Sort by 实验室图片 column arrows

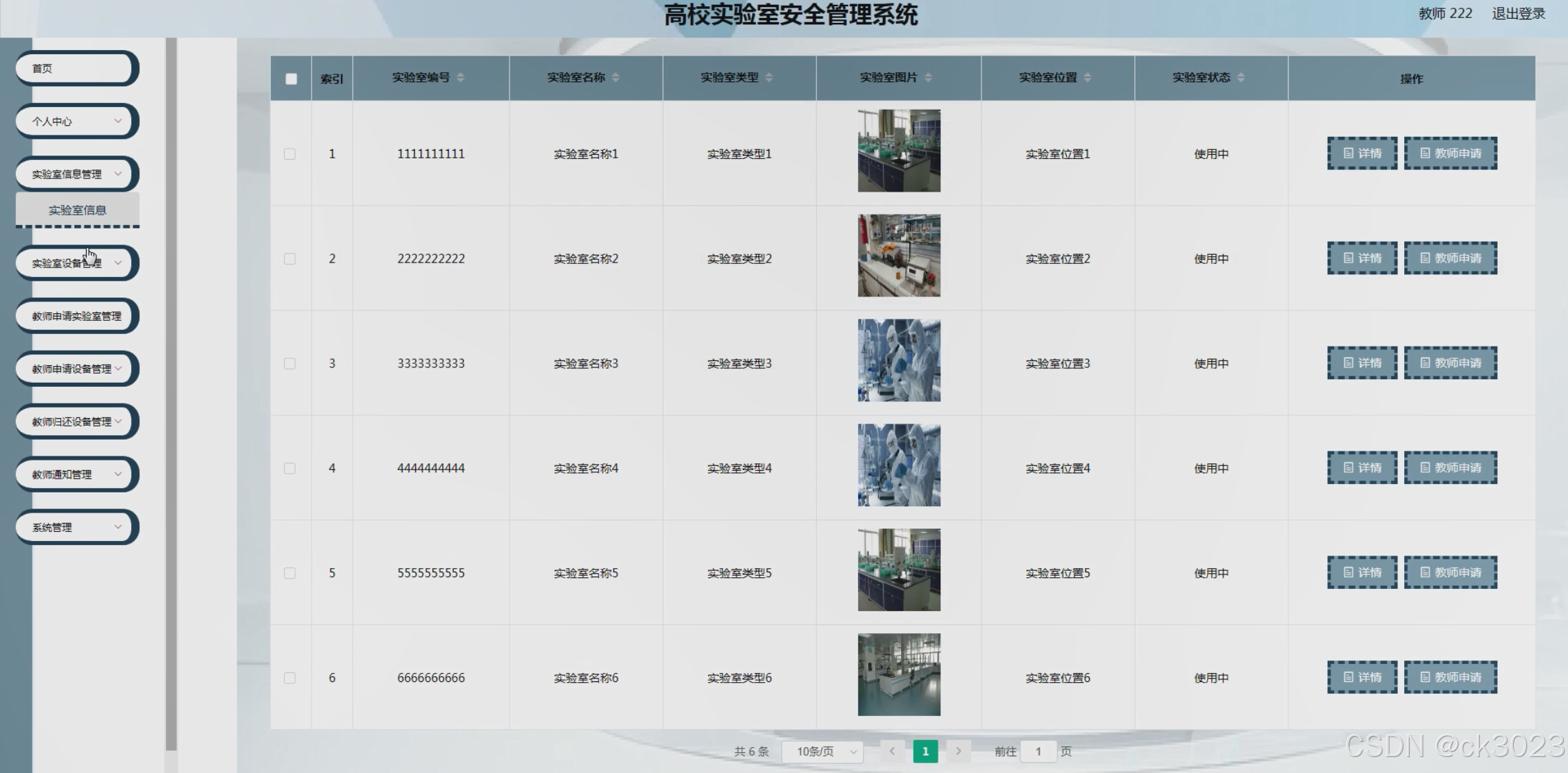pos(928,78)
